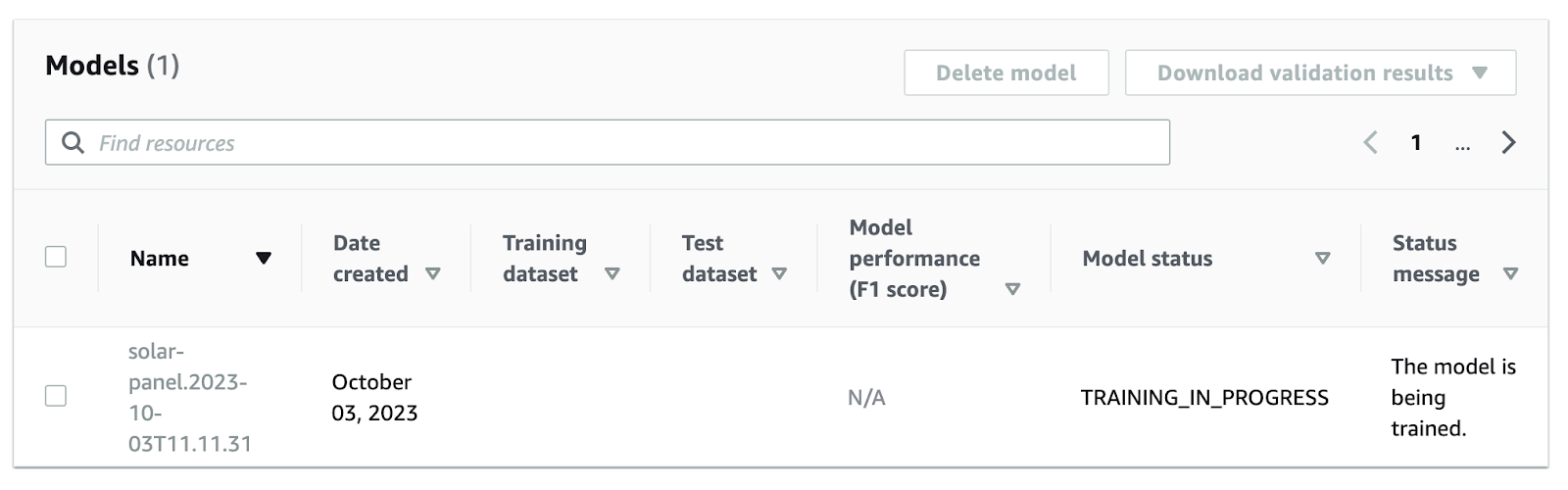The image size is (1568, 490).
Task: Click the search magnifier icon
Action: [73, 143]
